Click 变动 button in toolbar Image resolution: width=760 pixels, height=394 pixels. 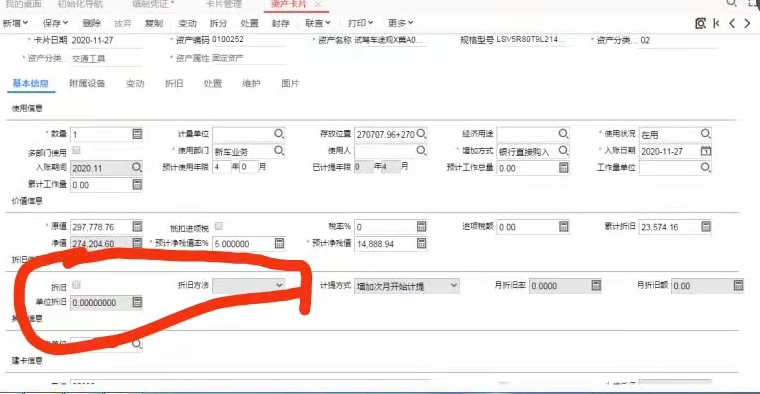[x=187, y=23]
